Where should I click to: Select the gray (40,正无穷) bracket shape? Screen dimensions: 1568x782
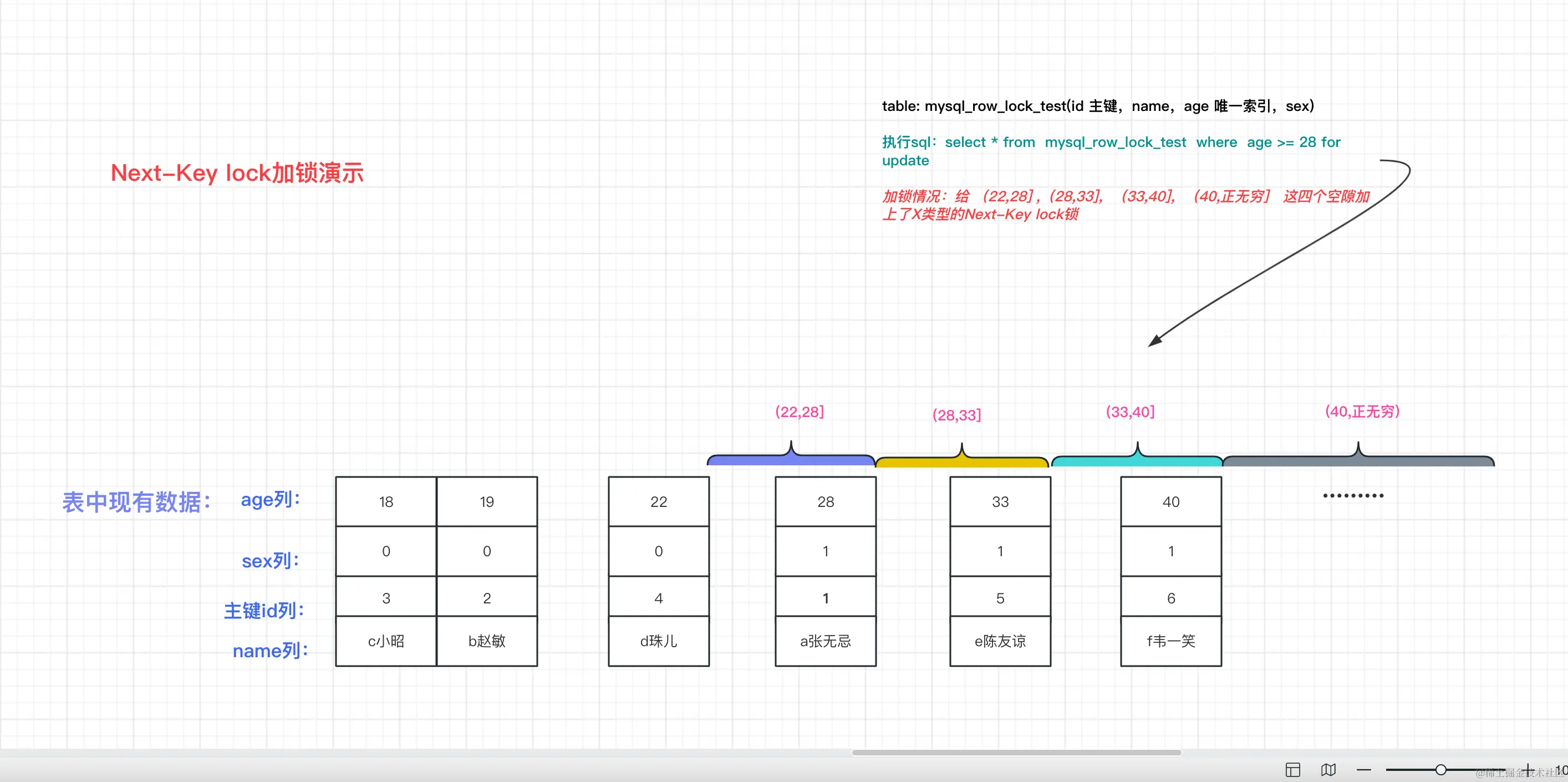[1358, 461]
